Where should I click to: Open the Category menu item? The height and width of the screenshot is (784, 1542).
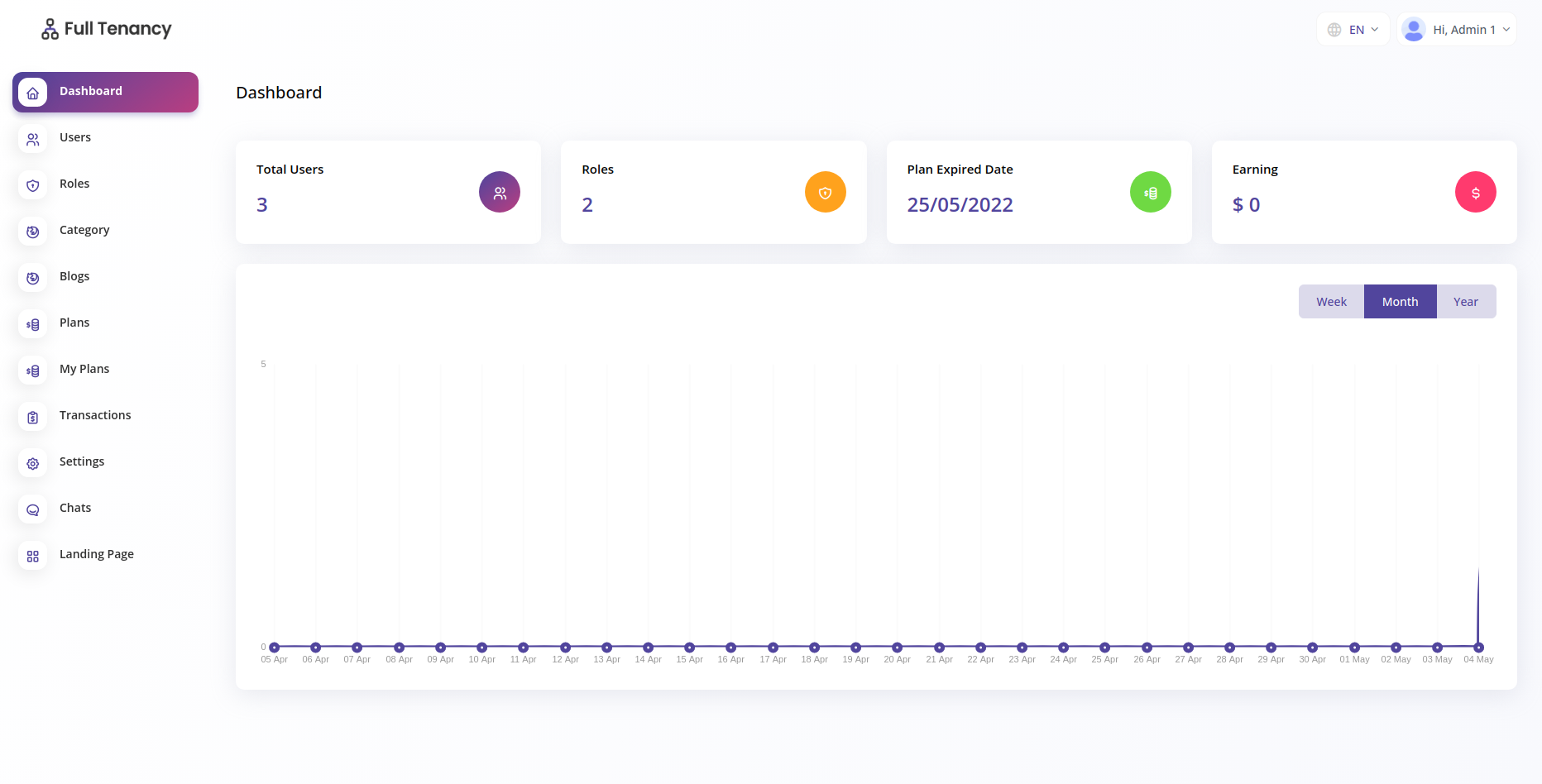coord(84,230)
